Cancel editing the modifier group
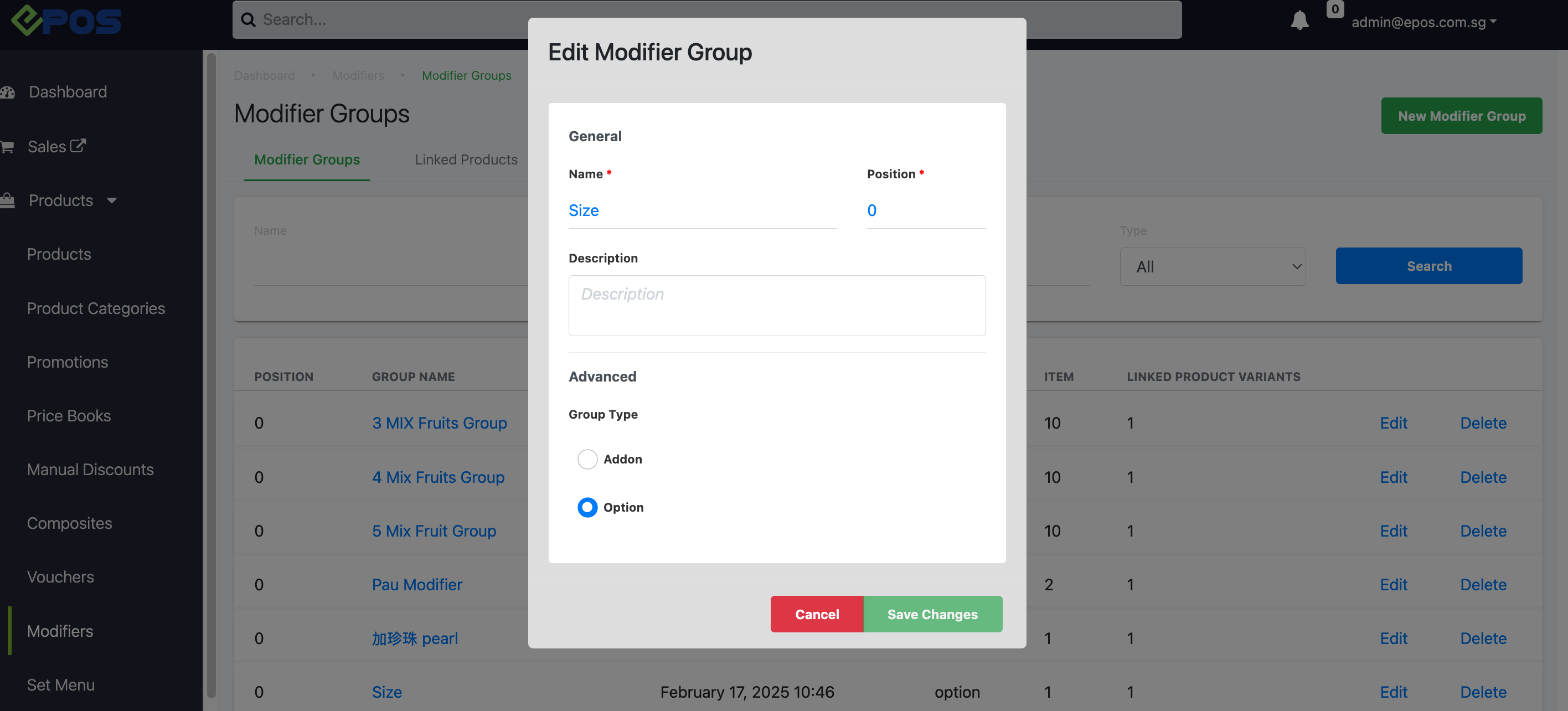1568x711 pixels. point(816,614)
